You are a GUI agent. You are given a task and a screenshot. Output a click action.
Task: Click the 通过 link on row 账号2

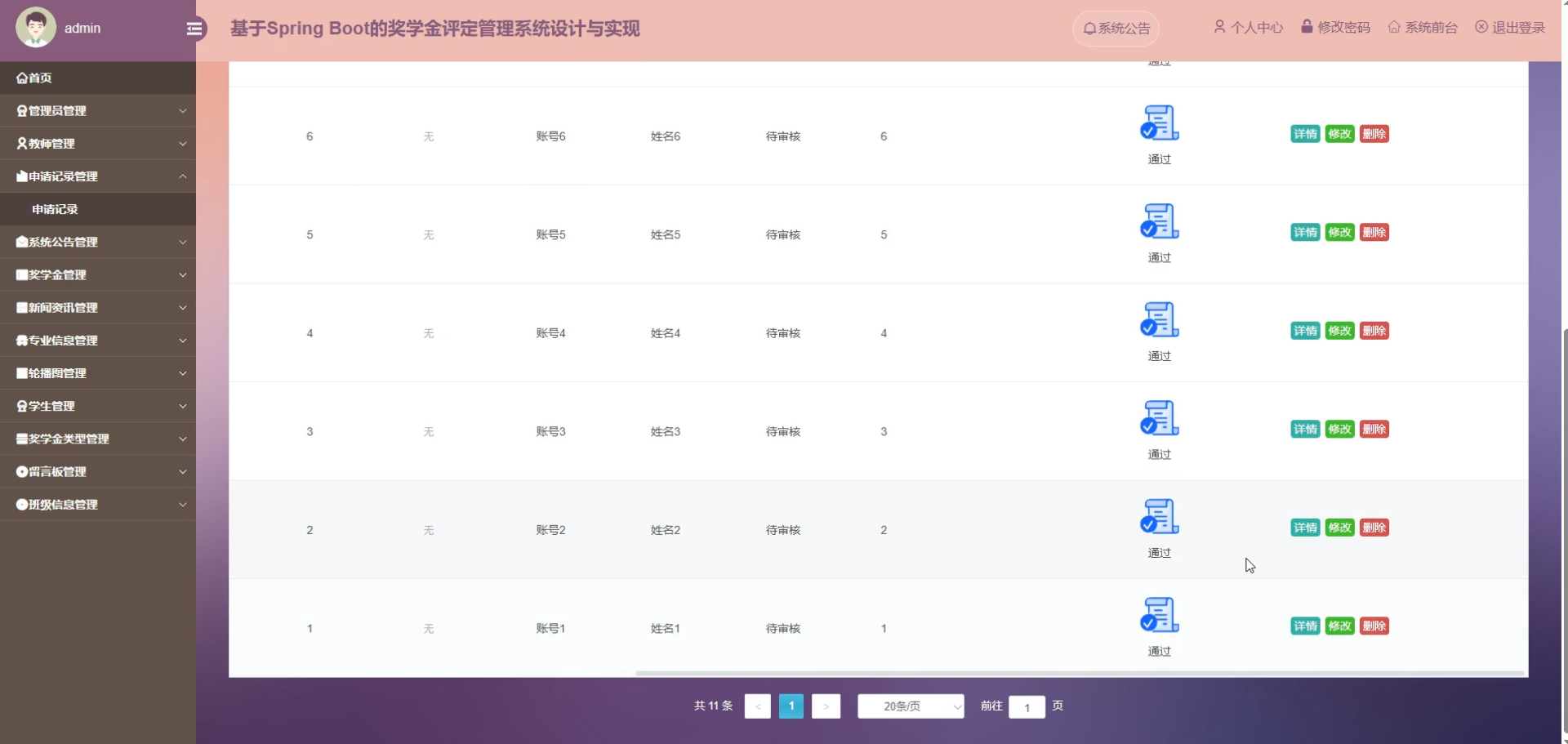point(1158,552)
